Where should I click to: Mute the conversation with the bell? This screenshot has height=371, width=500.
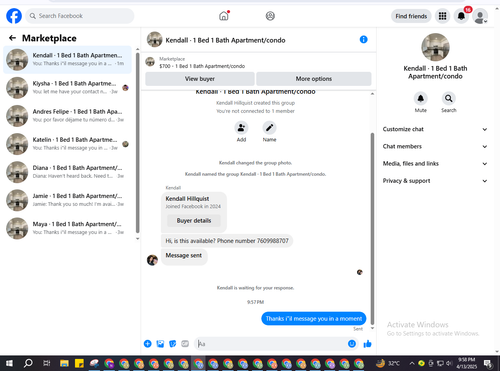(x=421, y=99)
